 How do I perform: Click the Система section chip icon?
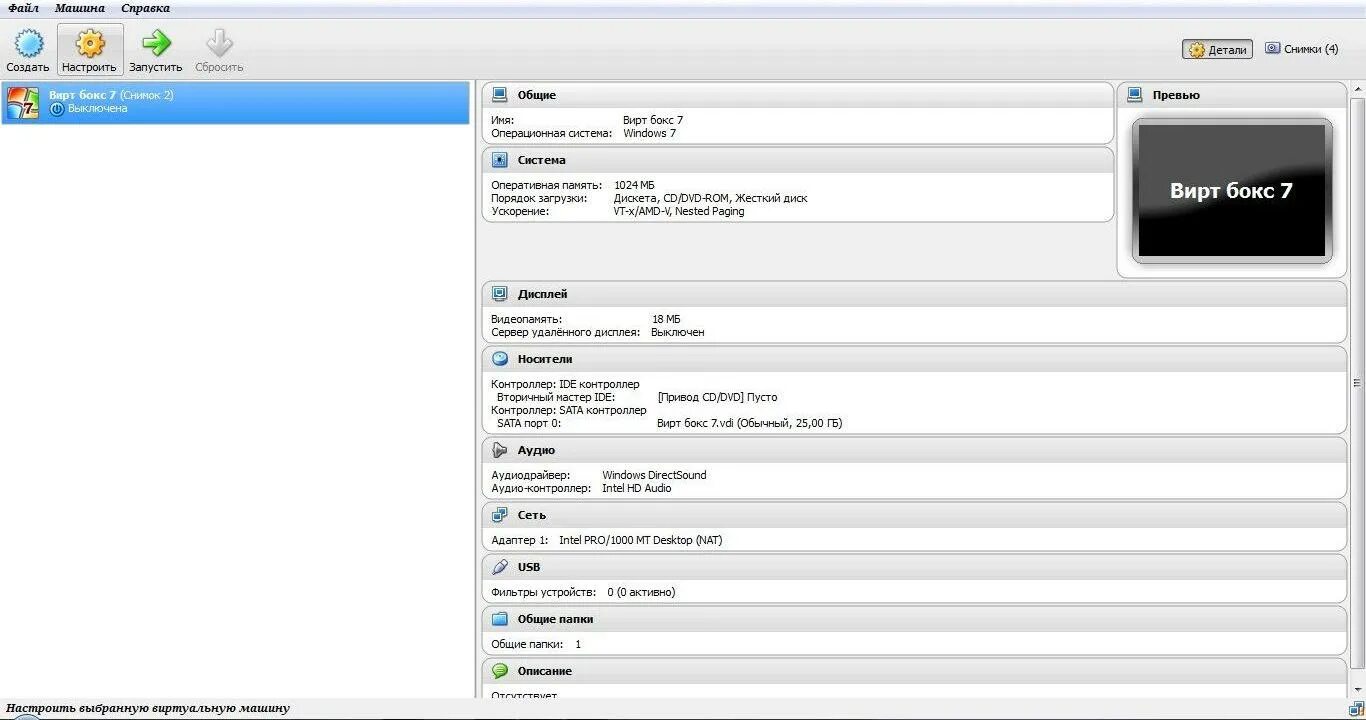pos(500,160)
